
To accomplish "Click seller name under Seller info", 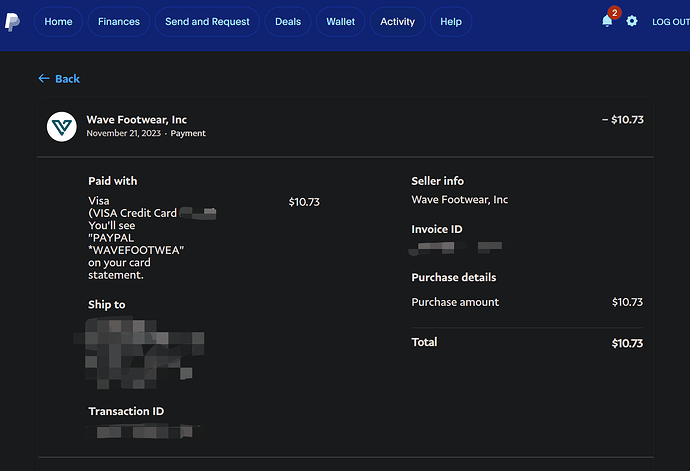I will (x=459, y=200).
